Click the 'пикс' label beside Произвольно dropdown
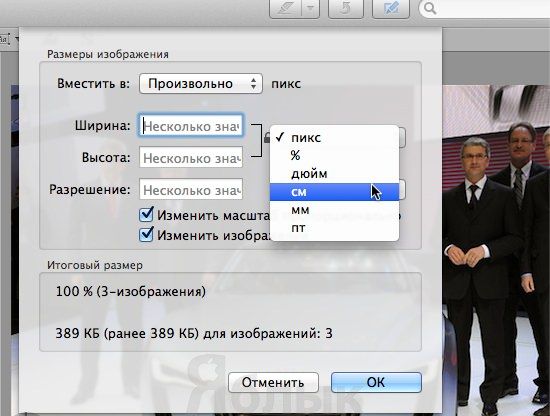Screen dimensions: 550x416 tap(286, 84)
